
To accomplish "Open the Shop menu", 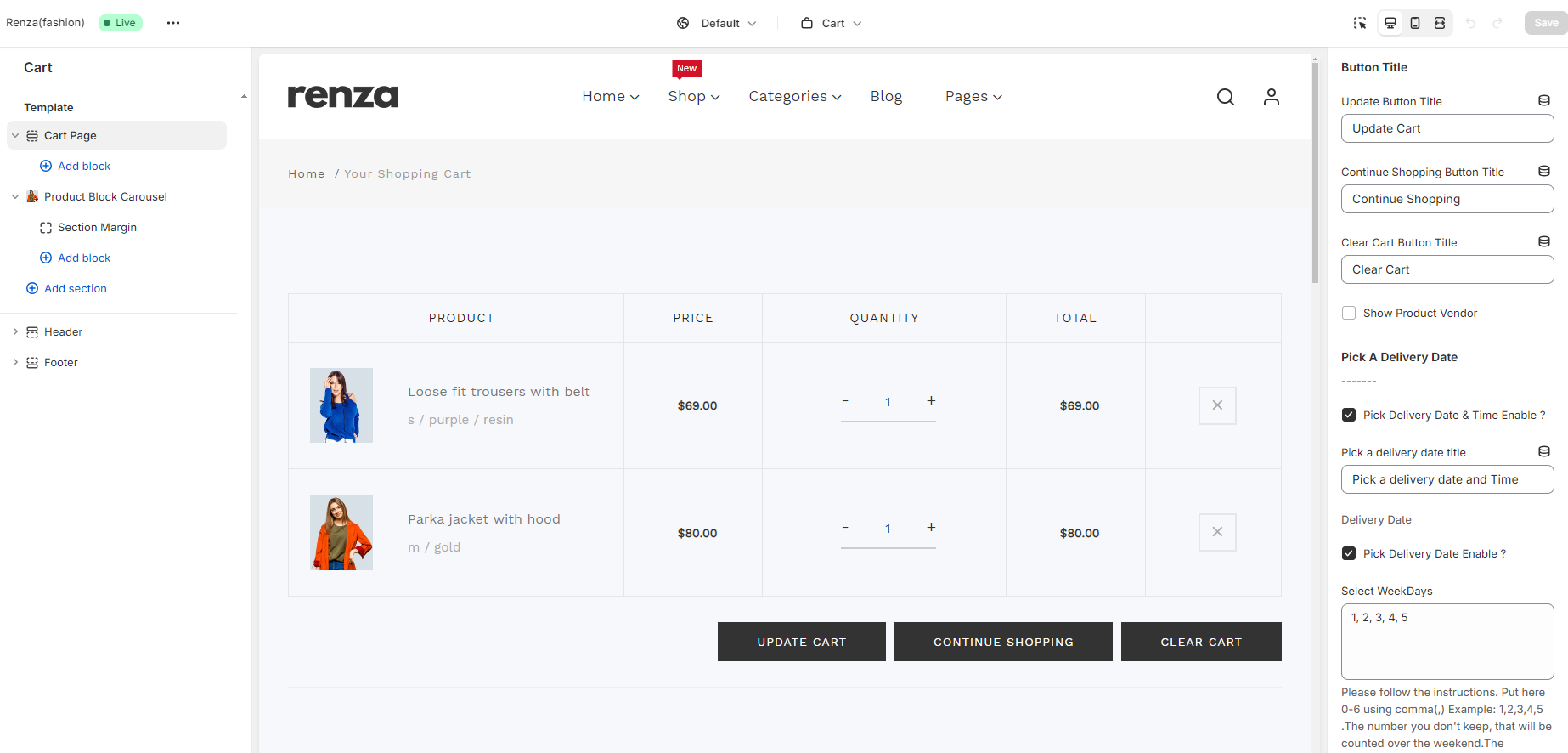I will (694, 97).
